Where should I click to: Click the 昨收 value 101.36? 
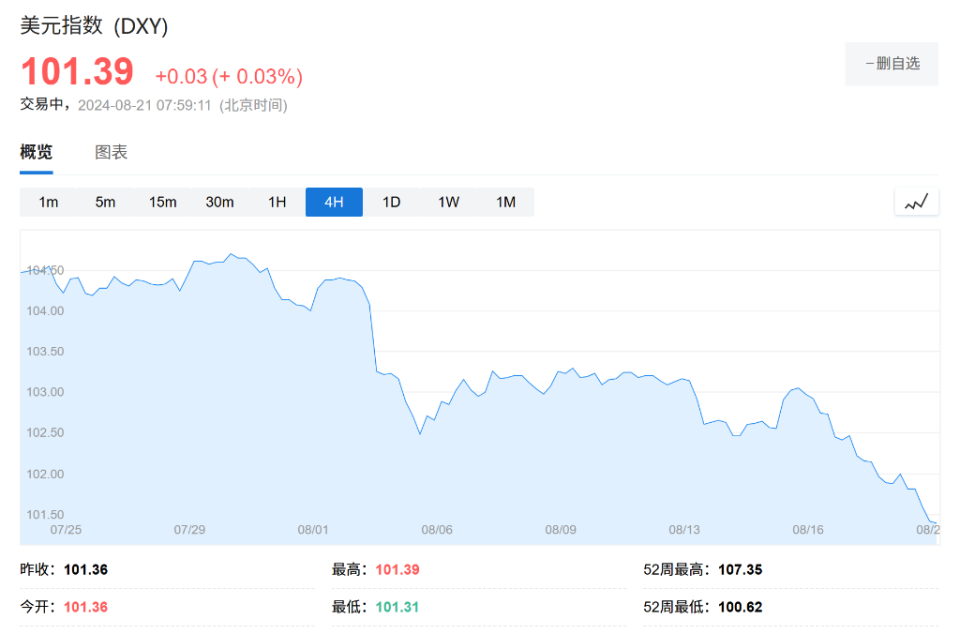point(85,570)
